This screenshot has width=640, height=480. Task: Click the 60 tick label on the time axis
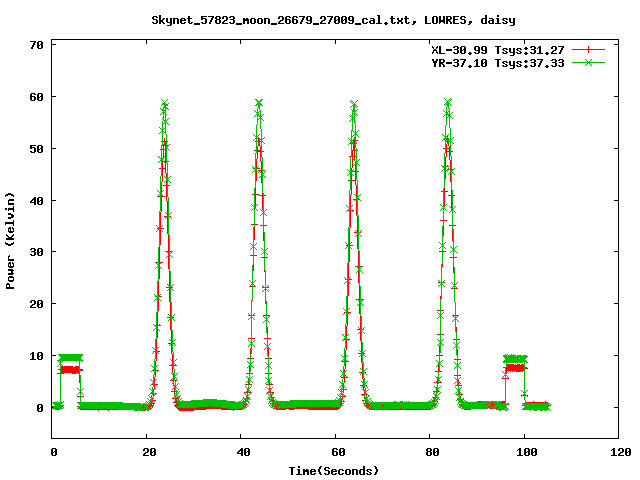click(338, 452)
